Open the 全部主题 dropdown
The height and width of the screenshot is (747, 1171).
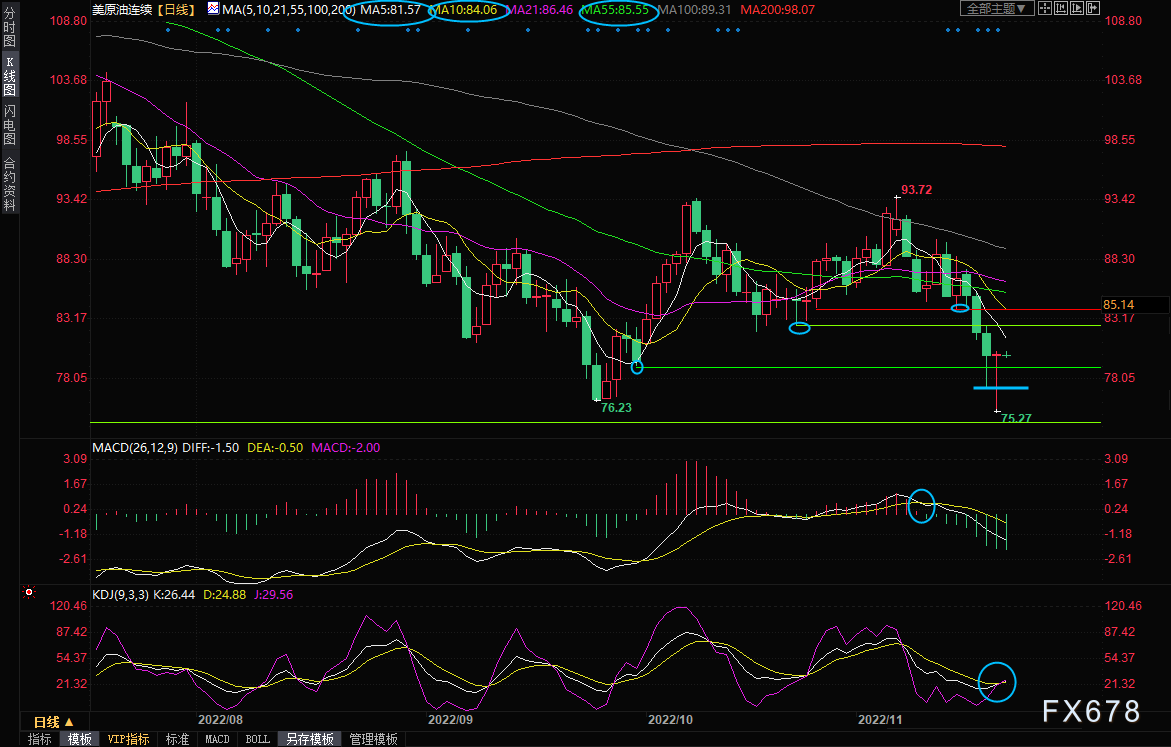pyautogui.click(x=996, y=8)
